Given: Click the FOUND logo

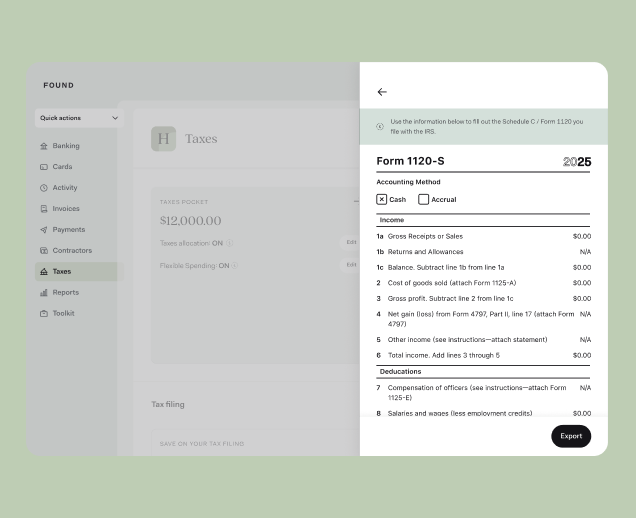Looking at the screenshot, I should pyautogui.click(x=58, y=85).
